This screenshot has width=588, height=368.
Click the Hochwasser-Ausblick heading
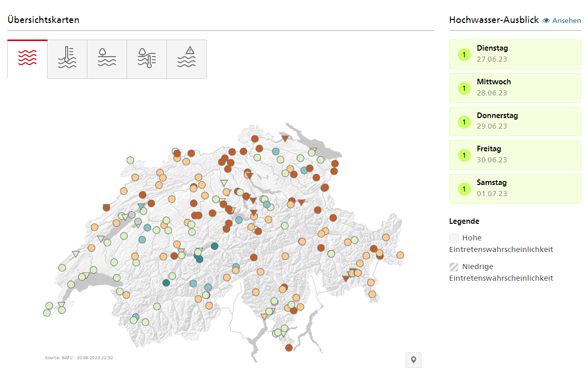494,20
